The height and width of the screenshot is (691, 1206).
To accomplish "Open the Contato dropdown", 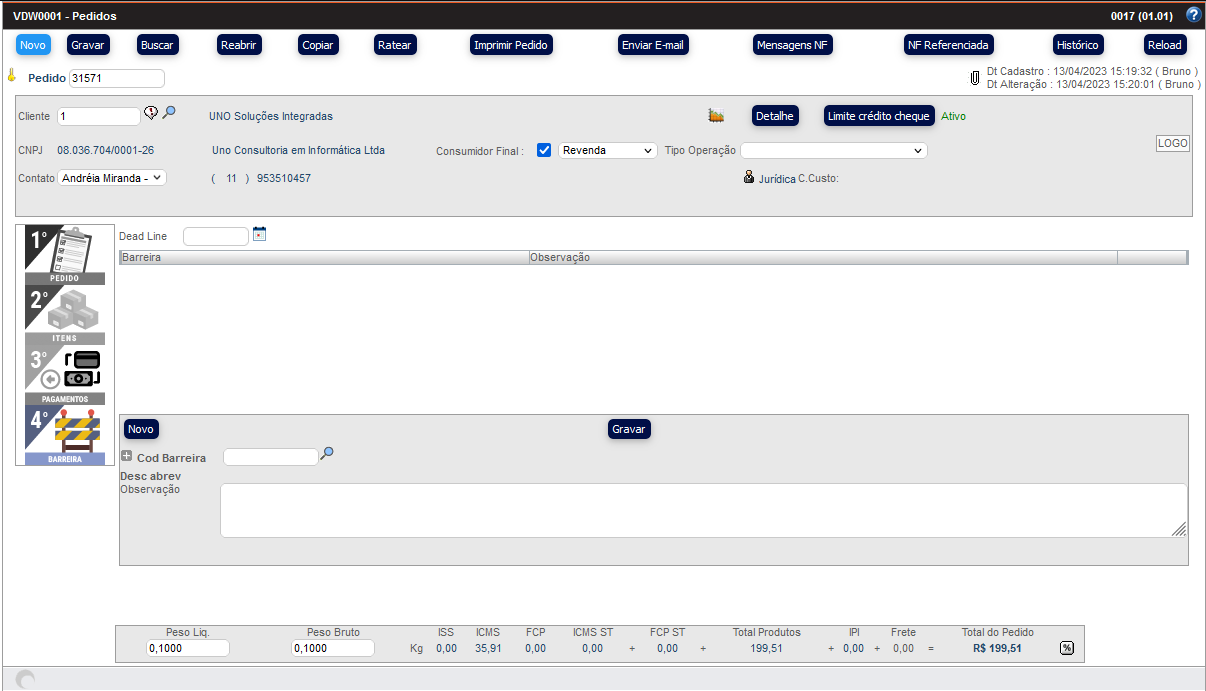I will 112,178.
